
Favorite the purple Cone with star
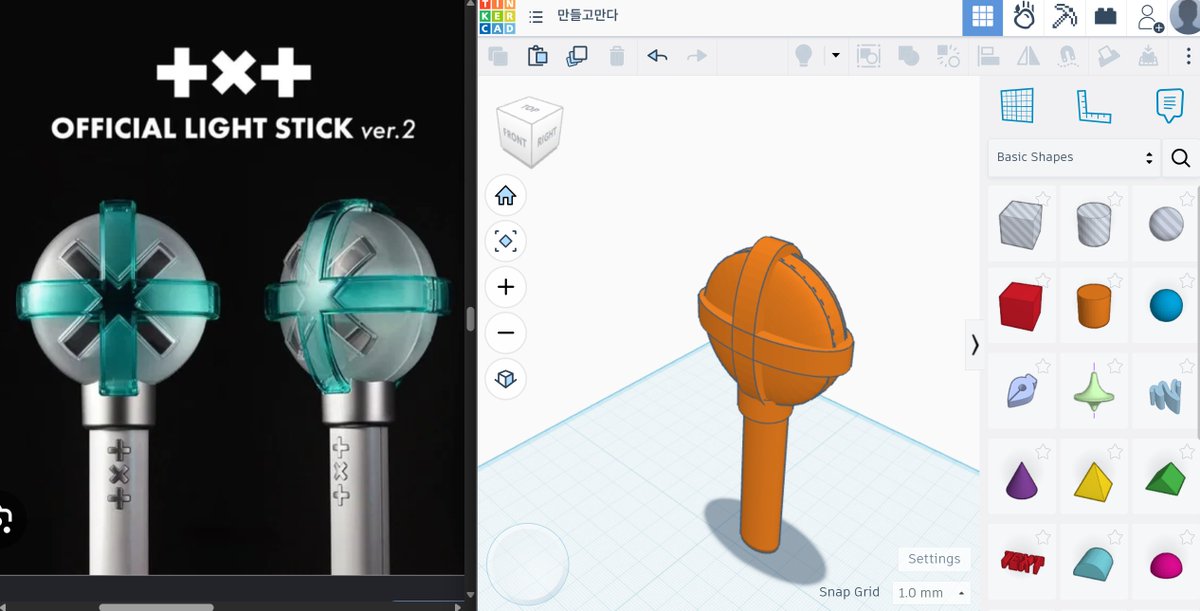click(x=1043, y=451)
